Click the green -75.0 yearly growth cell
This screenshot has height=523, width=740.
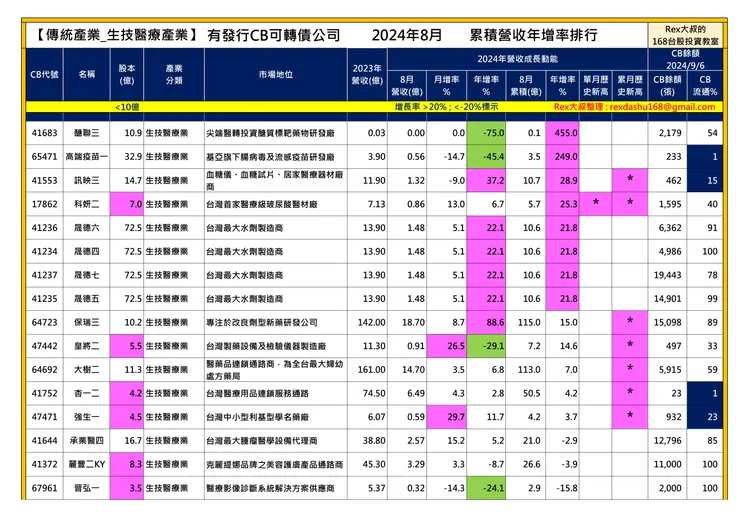coord(486,133)
